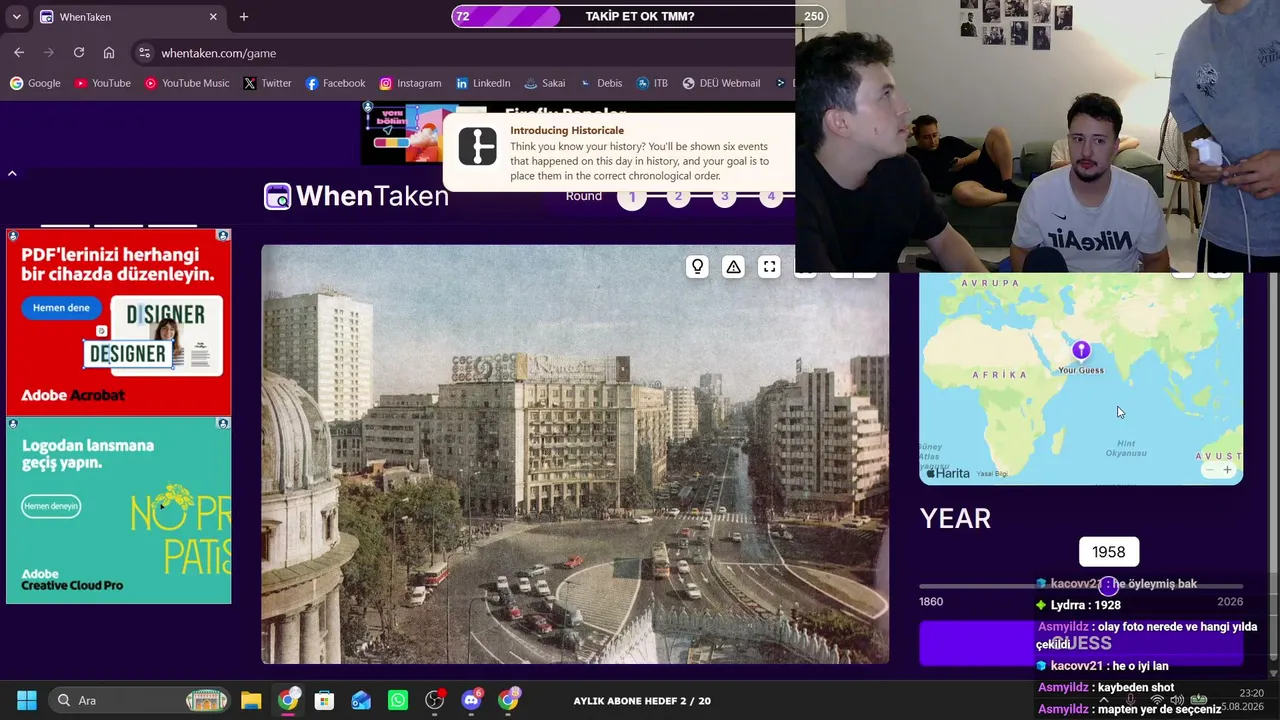Image resolution: width=1280 pixels, height=720 pixels.
Task: Open the Historicale app icon in the banner
Action: click(x=477, y=147)
